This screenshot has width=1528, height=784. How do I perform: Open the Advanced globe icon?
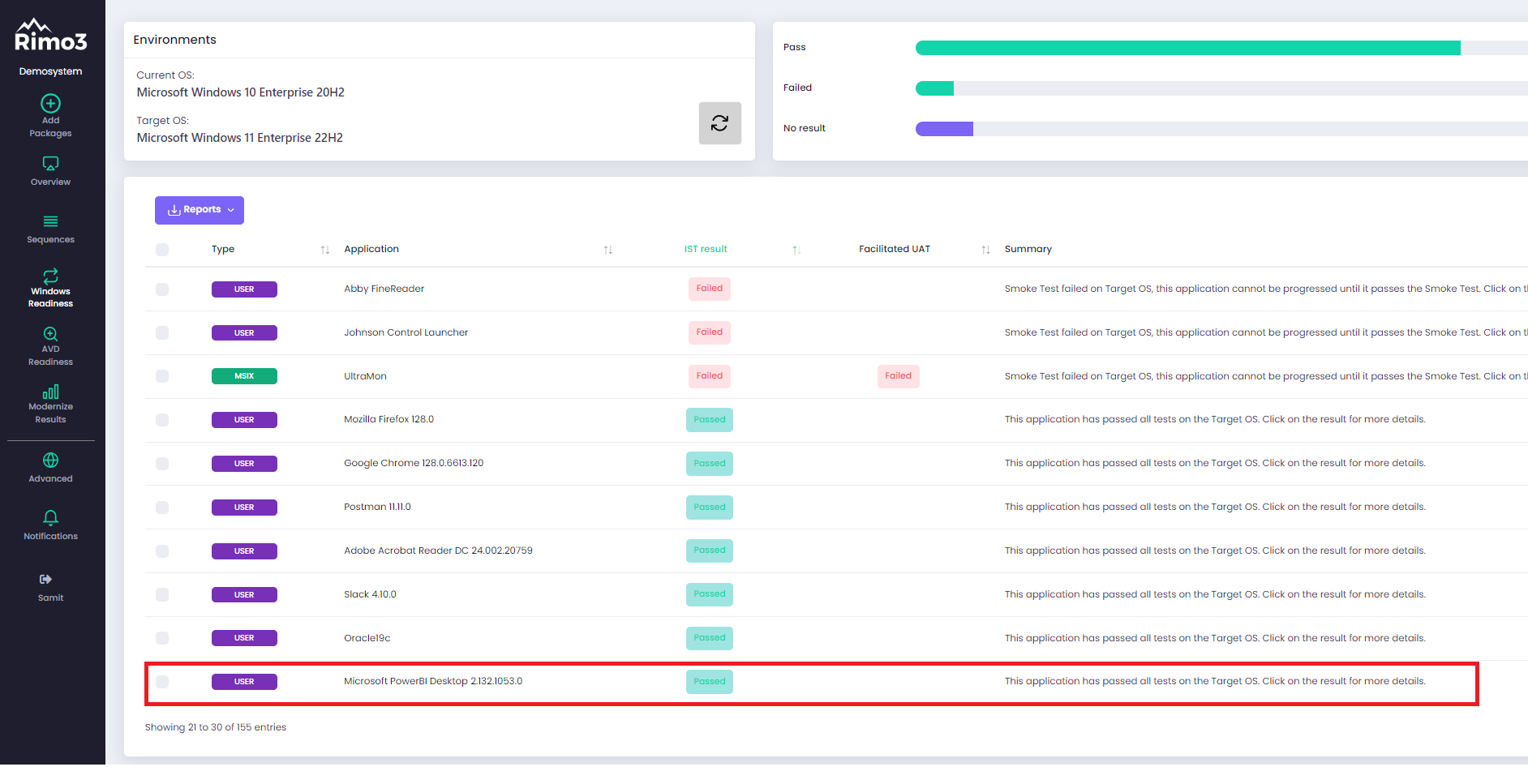point(50,461)
